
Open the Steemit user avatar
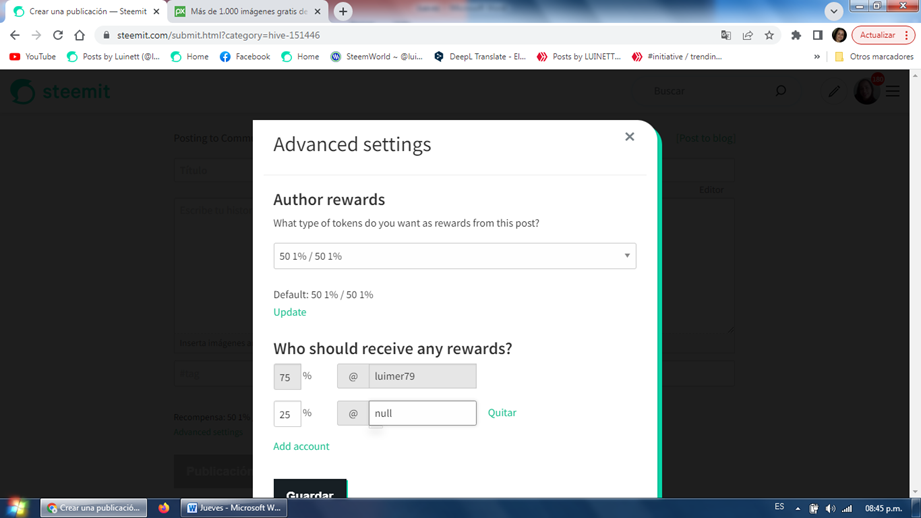(866, 91)
